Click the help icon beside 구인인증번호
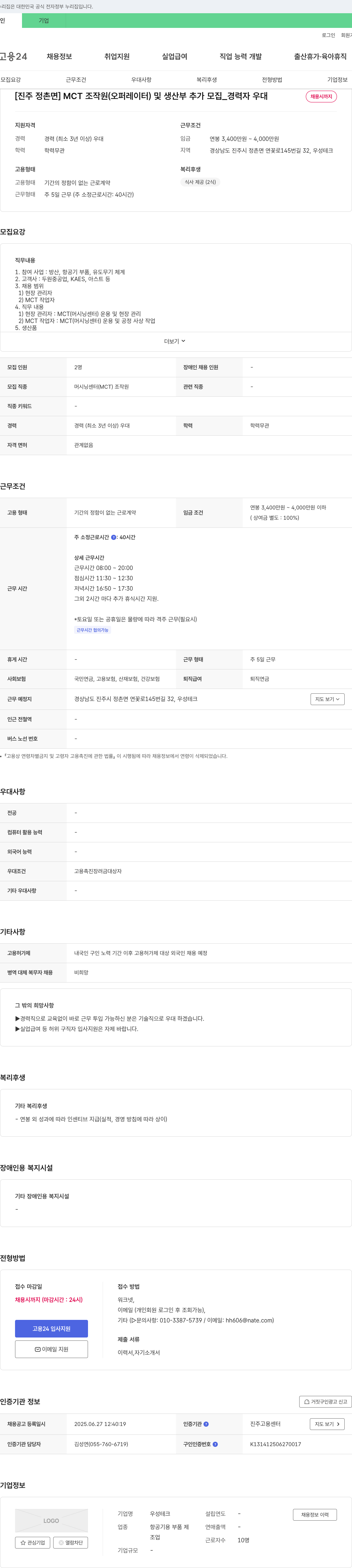352x1568 pixels. point(215,1444)
